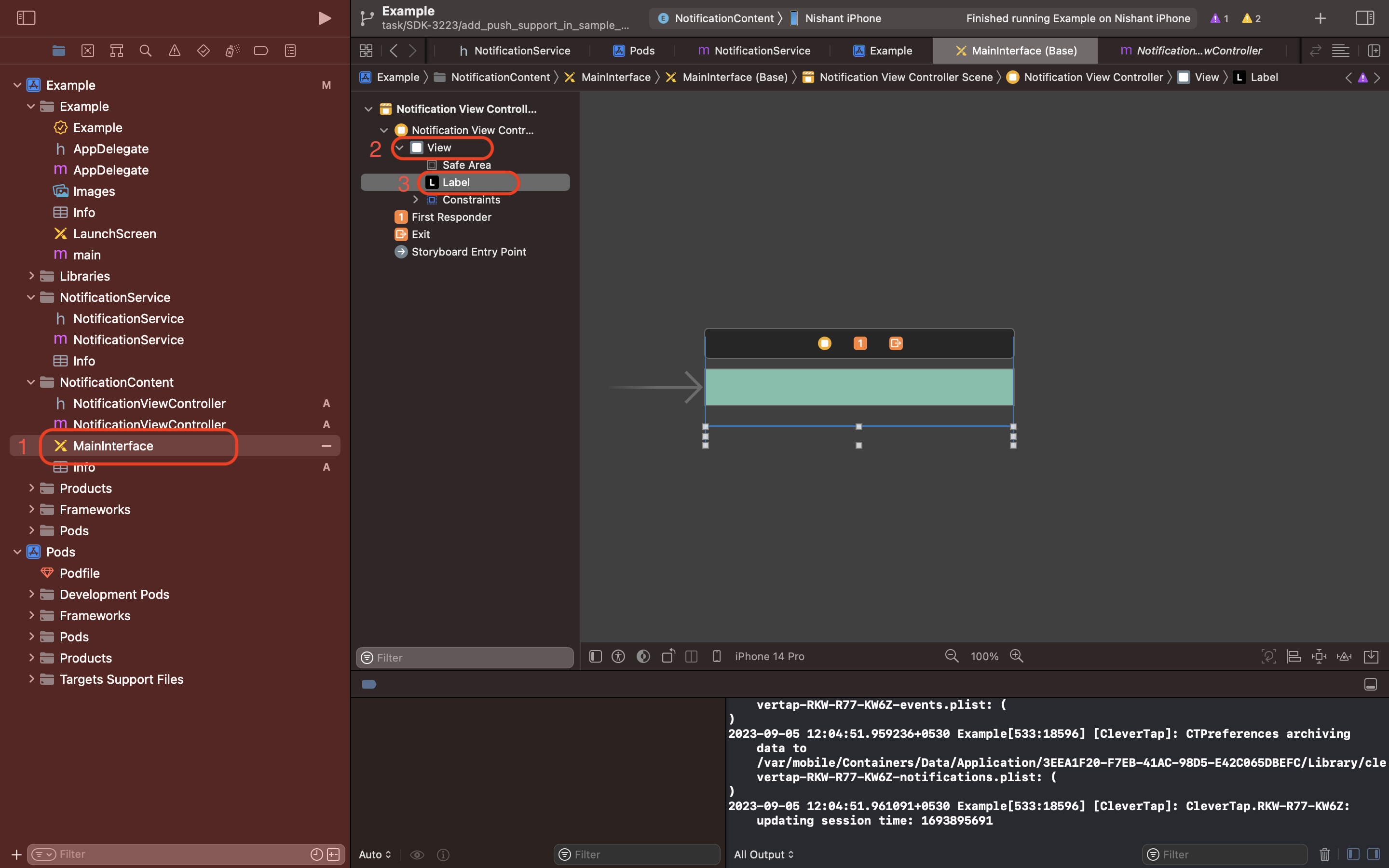Select iPhone 14 Pro device button
1389x868 pixels.
pyautogui.click(x=769, y=656)
